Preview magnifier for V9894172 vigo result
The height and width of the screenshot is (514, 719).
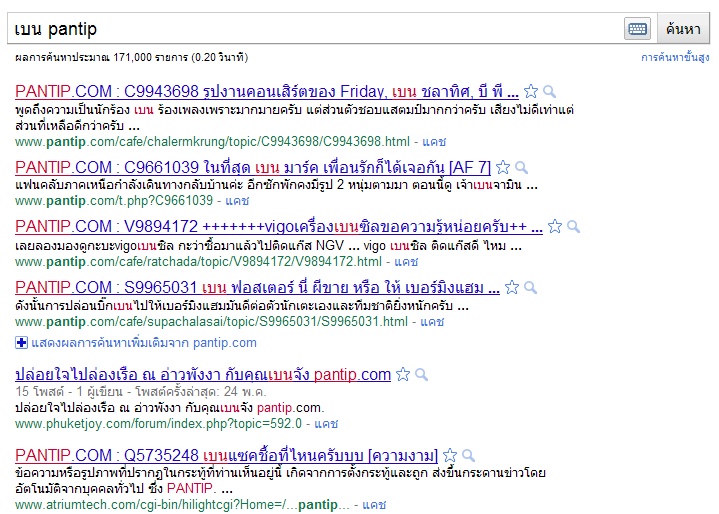point(573,227)
